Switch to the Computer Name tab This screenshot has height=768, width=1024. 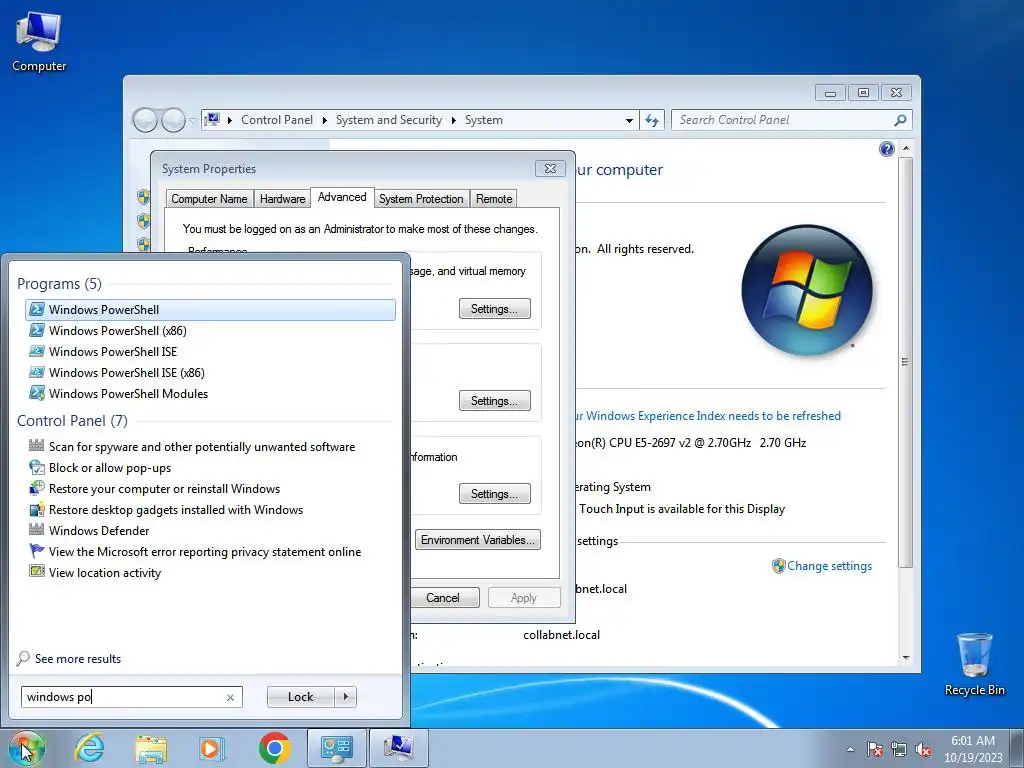209,199
